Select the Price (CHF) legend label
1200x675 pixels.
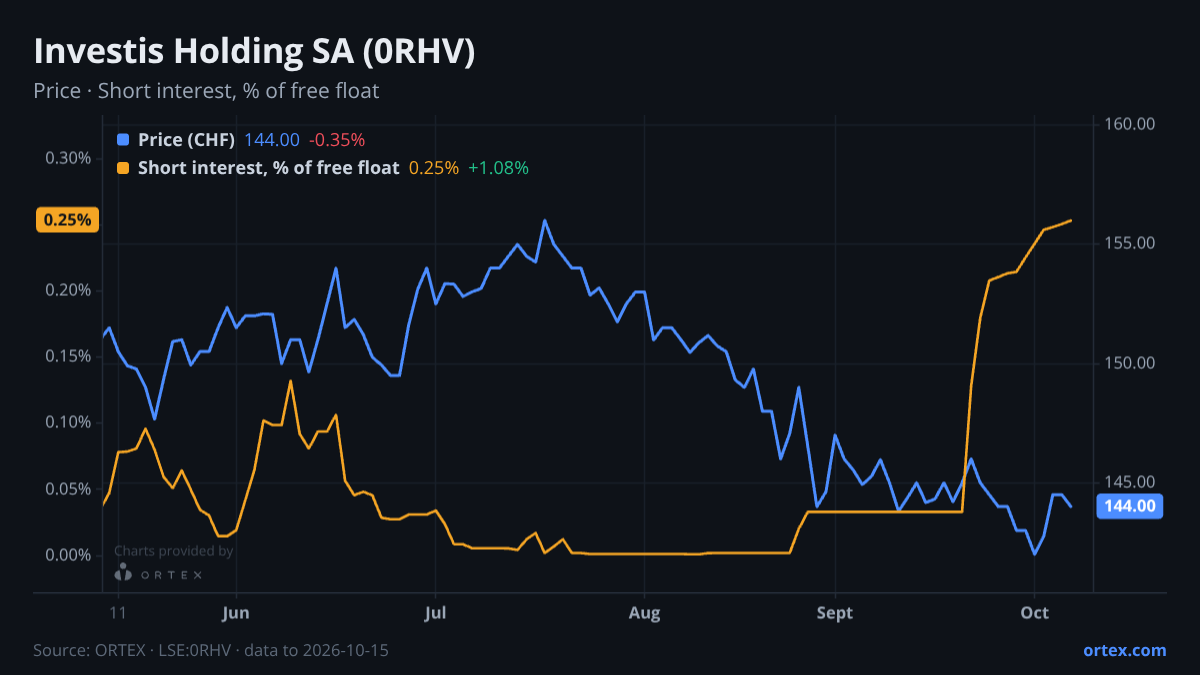(x=186, y=140)
